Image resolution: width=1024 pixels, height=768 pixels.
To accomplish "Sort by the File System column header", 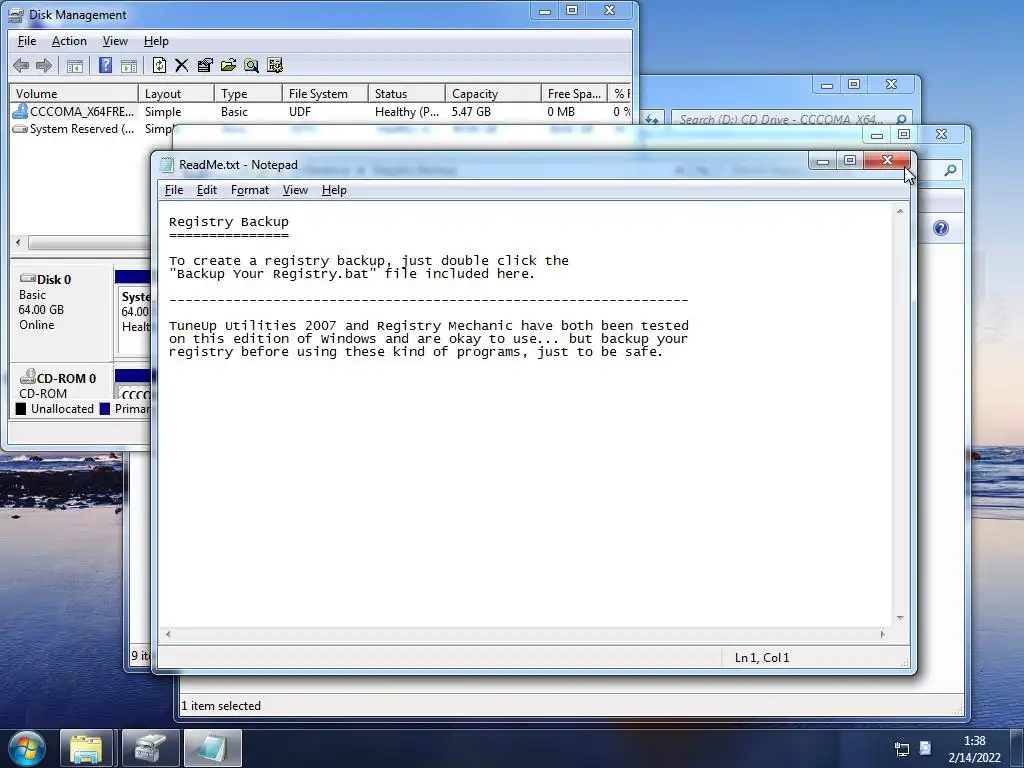I will (x=325, y=93).
